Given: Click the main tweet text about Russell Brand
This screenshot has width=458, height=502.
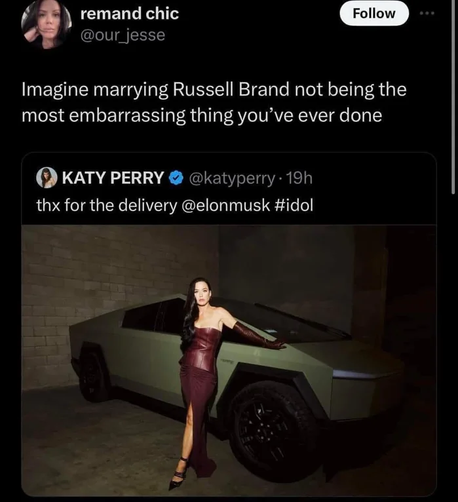Looking at the screenshot, I should pyautogui.click(x=214, y=102).
